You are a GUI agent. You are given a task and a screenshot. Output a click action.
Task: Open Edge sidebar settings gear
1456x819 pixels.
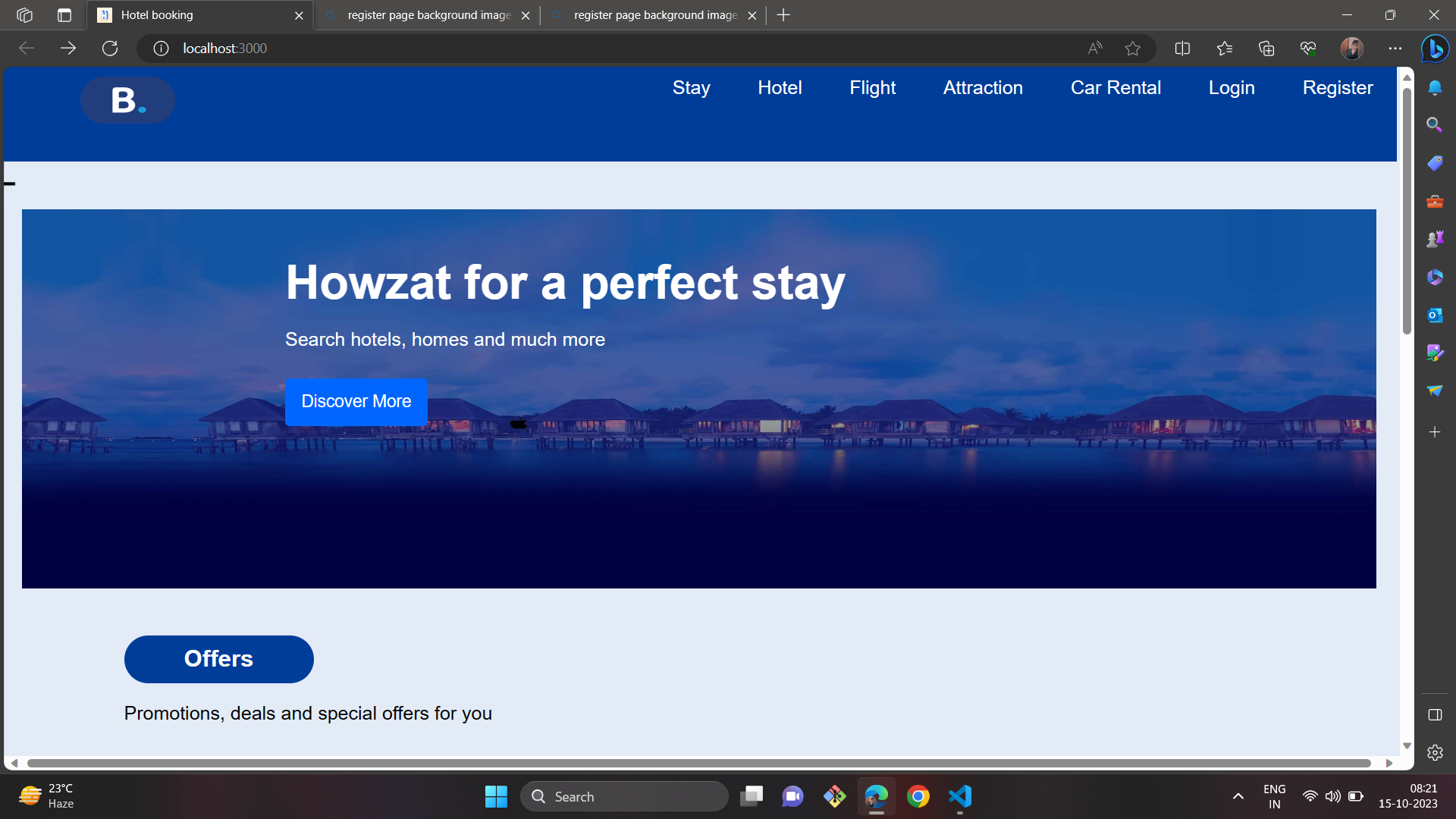coord(1434,752)
